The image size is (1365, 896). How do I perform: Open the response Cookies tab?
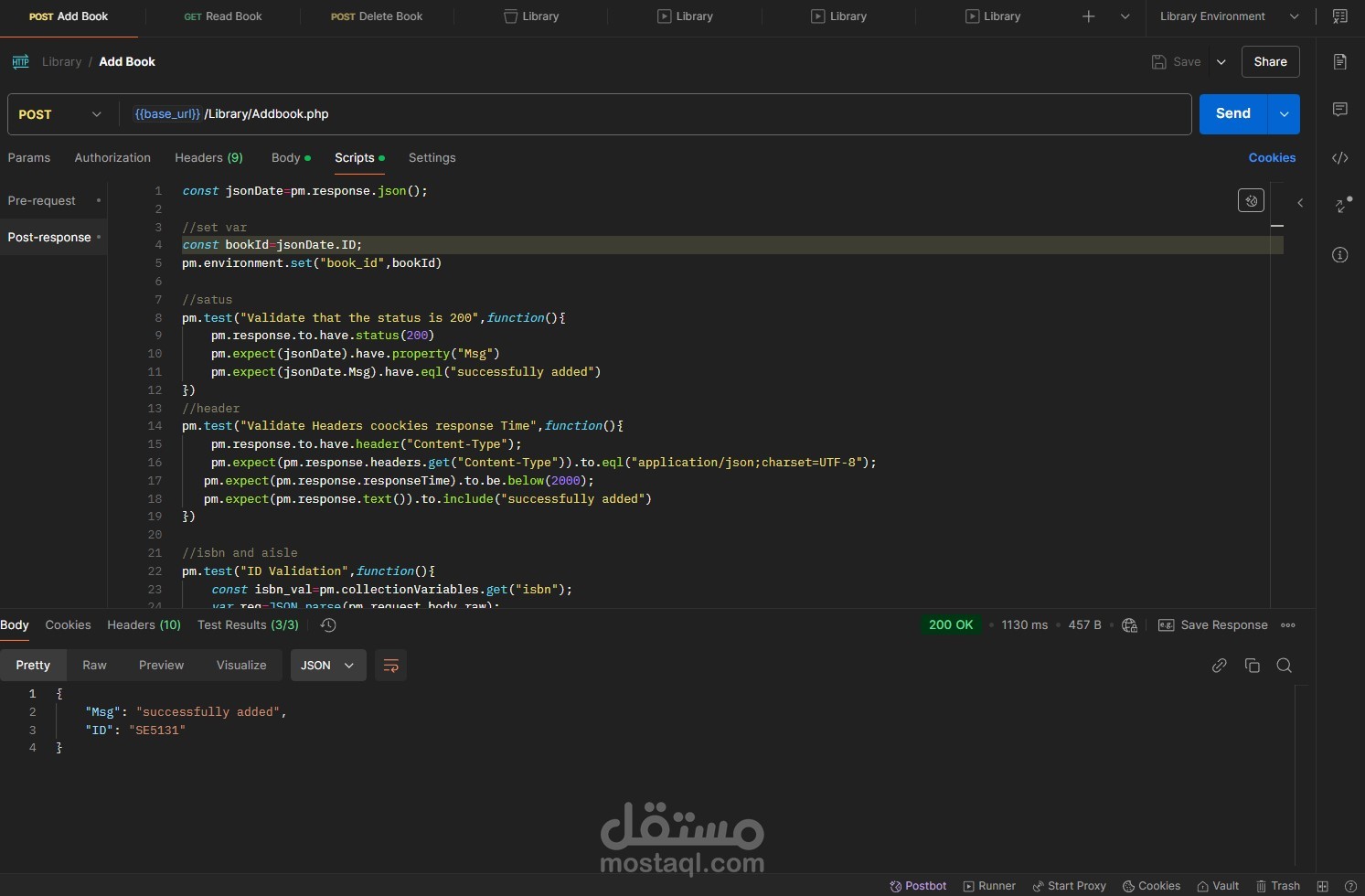[68, 625]
